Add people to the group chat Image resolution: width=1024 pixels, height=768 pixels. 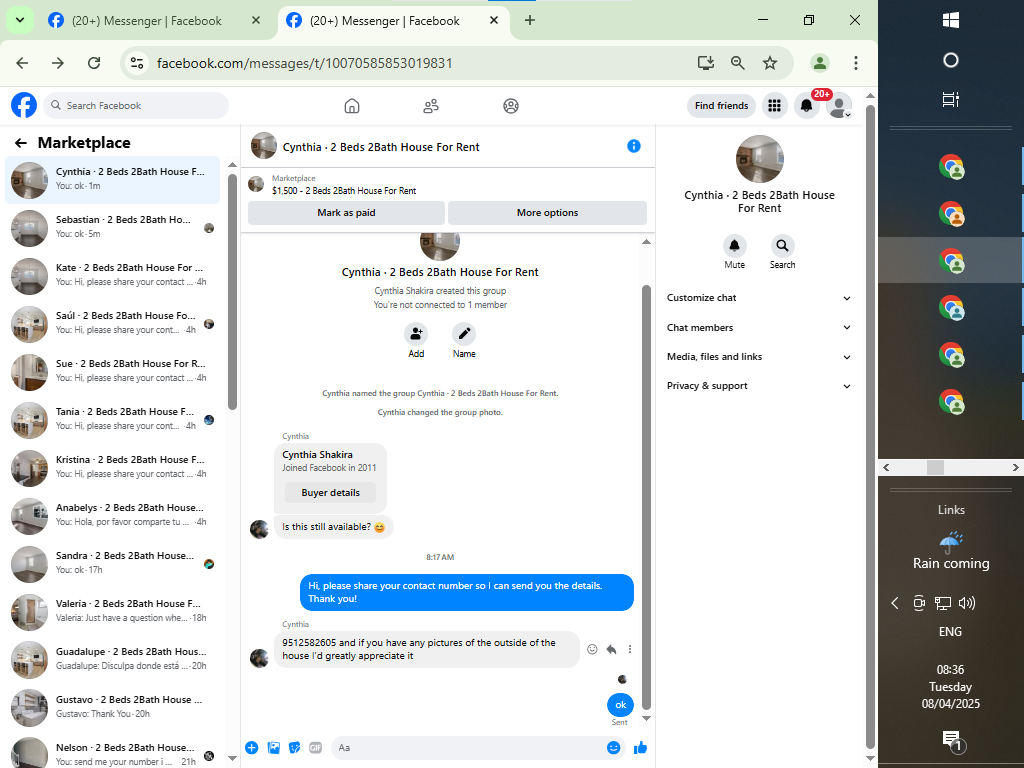[416, 334]
